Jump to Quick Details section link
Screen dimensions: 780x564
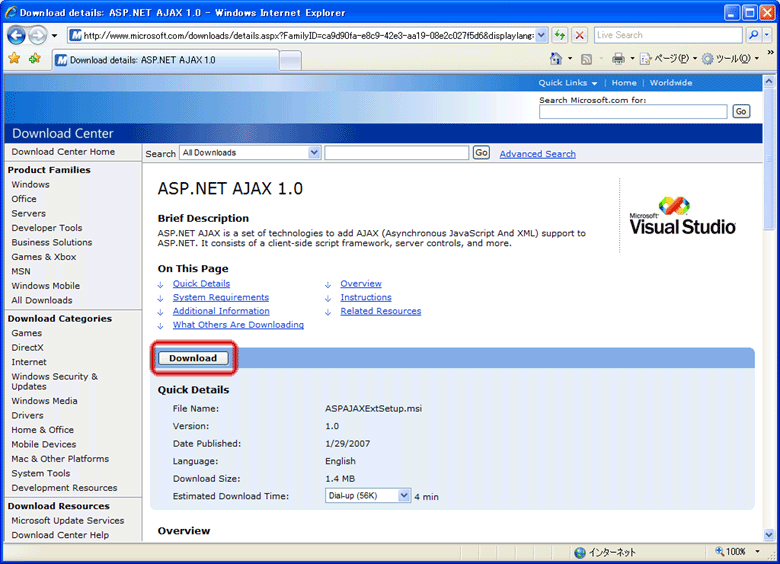pos(201,283)
